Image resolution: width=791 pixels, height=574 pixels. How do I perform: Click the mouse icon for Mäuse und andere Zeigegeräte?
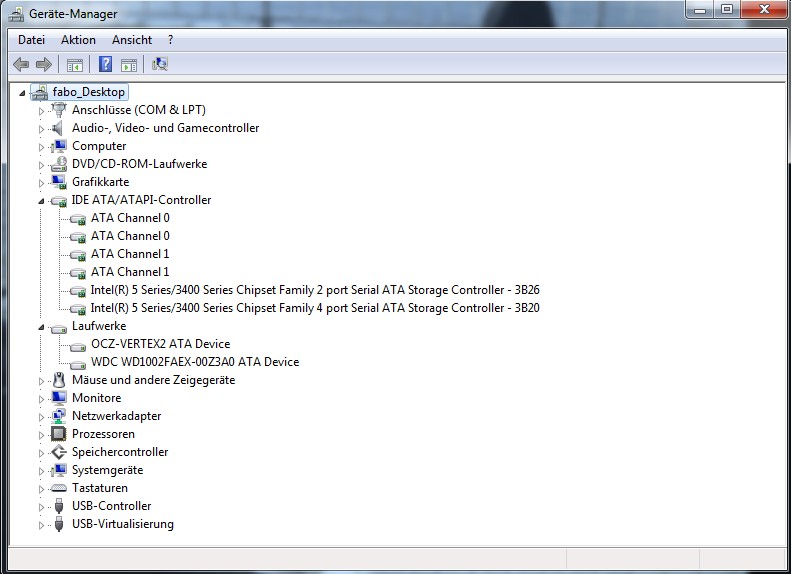(59, 380)
